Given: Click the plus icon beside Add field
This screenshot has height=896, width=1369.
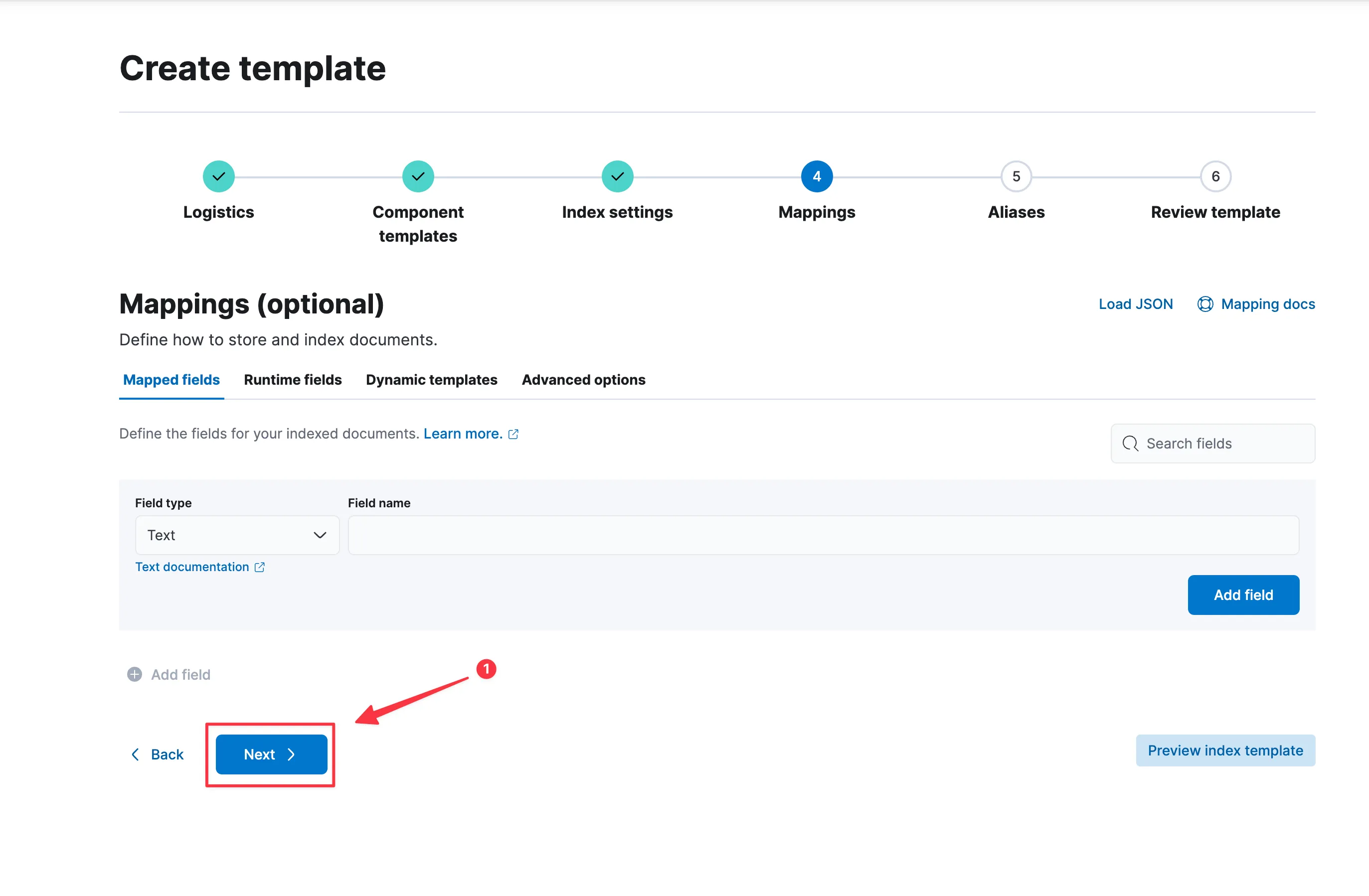Looking at the screenshot, I should (x=135, y=674).
